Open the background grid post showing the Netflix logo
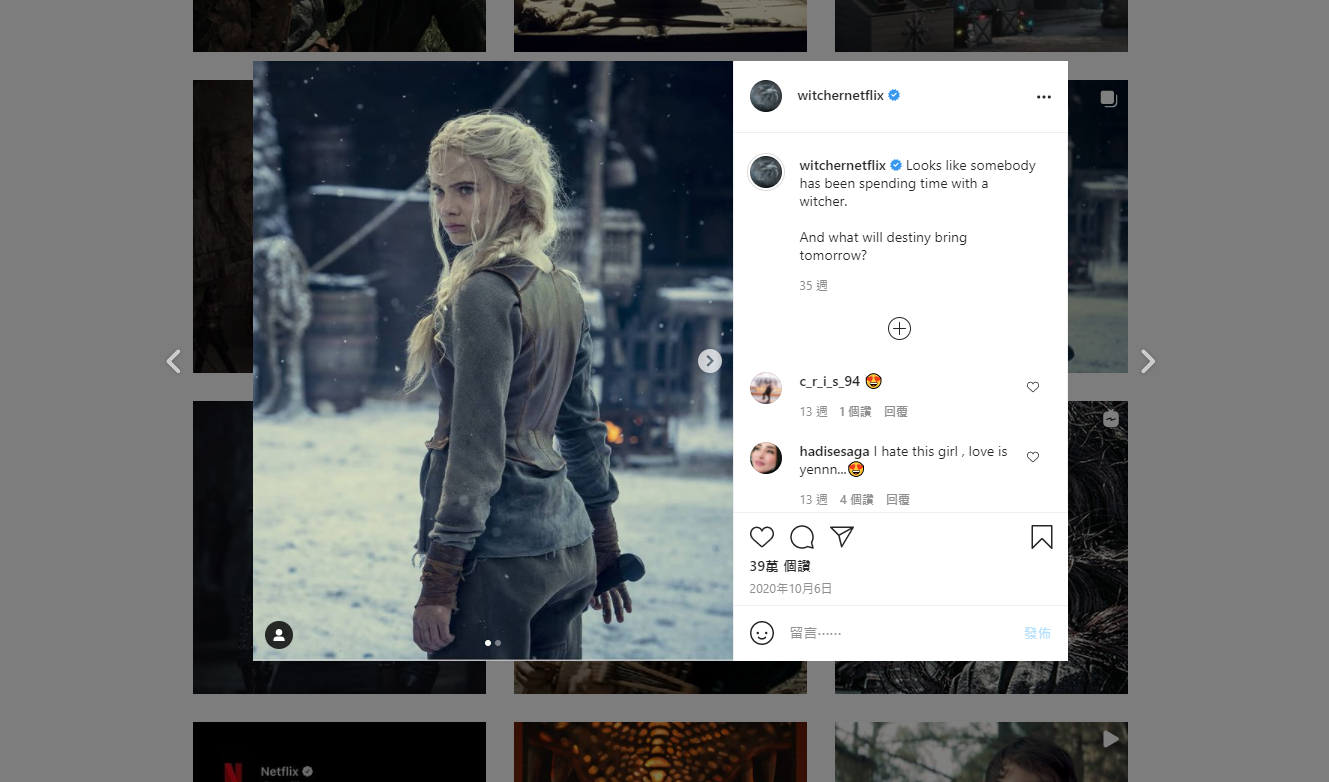The width and height of the screenshot is (1329, 782). pyautogui.click(x=339, y=752)
